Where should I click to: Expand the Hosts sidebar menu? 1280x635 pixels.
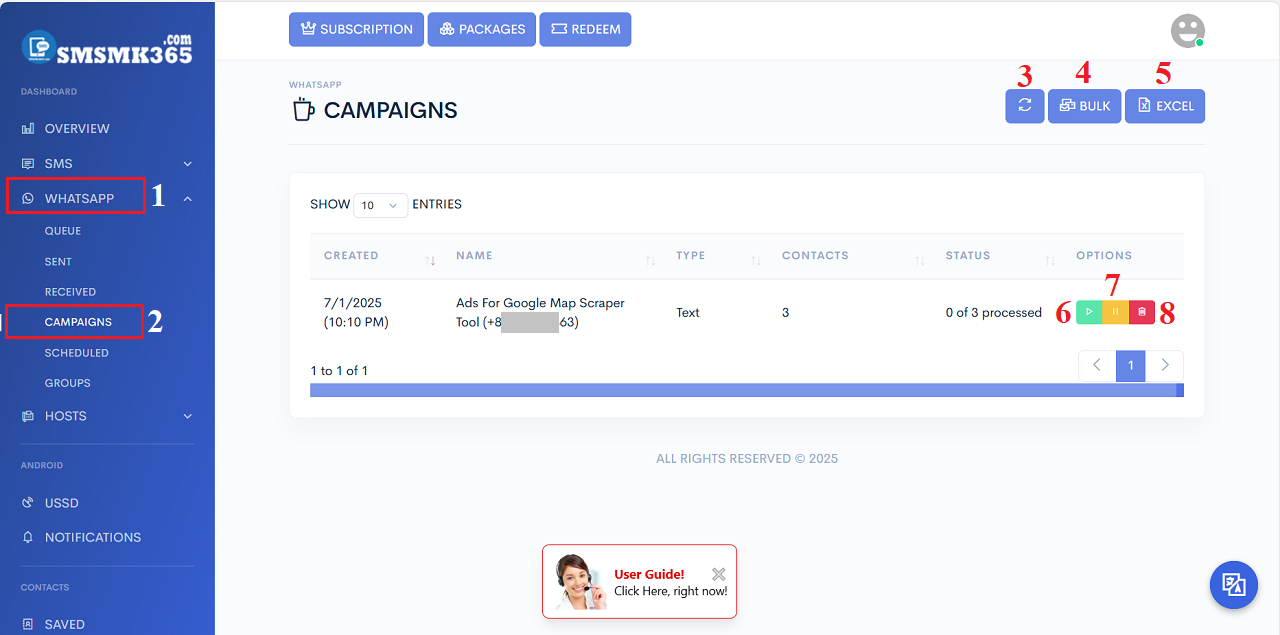pos(107,416)
